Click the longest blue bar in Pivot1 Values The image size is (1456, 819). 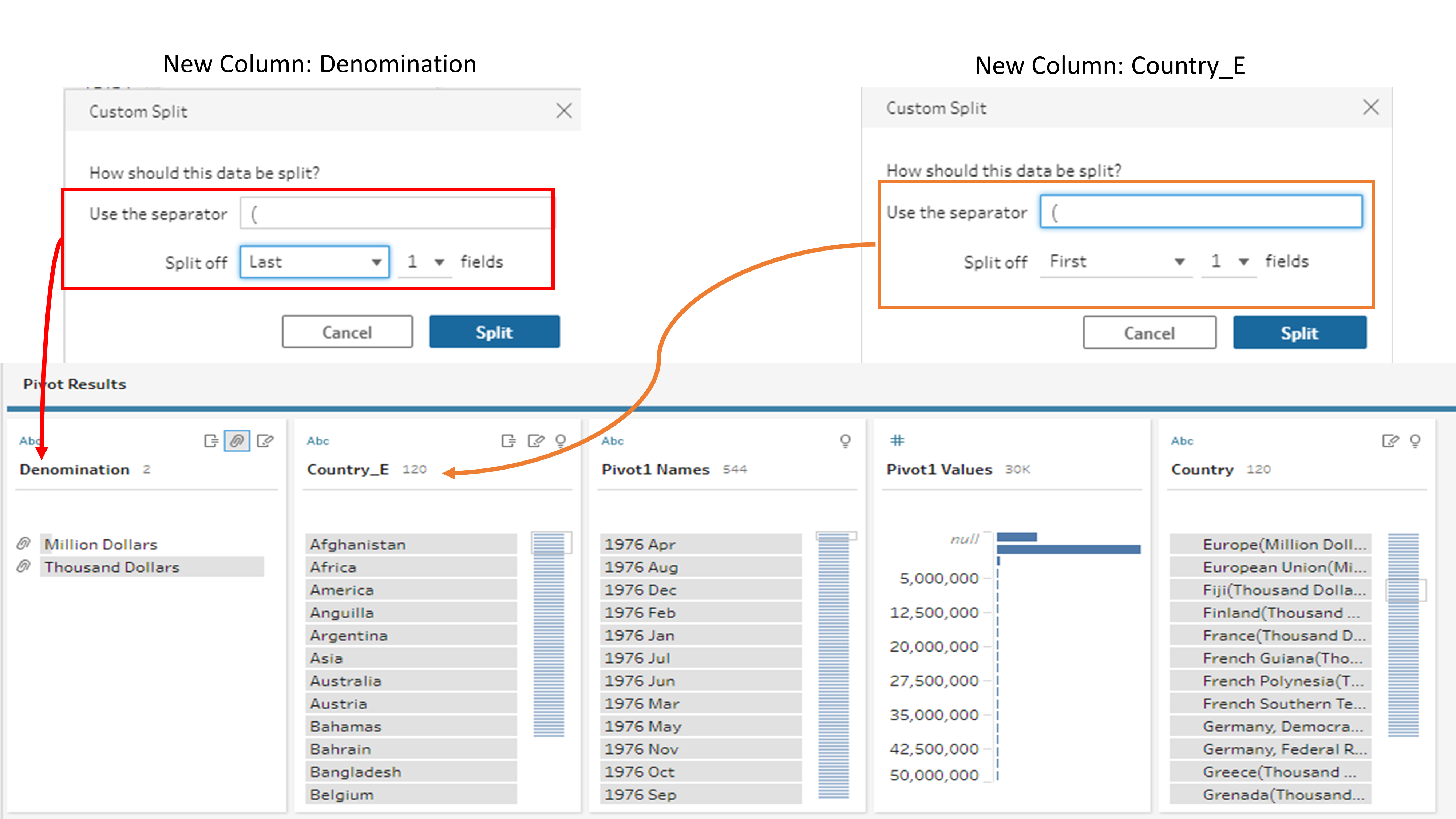pyautogui.click(x=1069, y=549)
